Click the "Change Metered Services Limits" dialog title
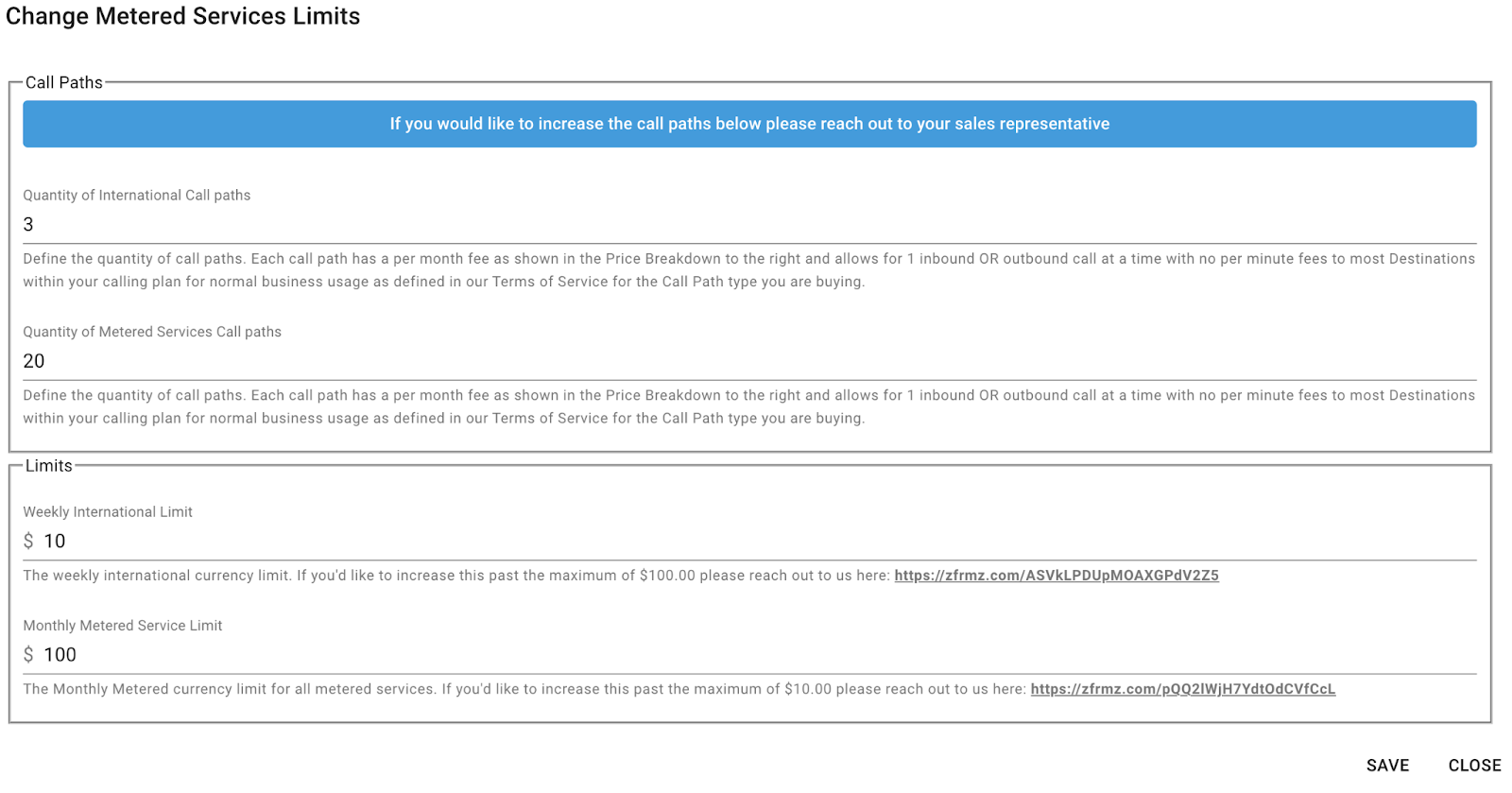 coord(183,17)
